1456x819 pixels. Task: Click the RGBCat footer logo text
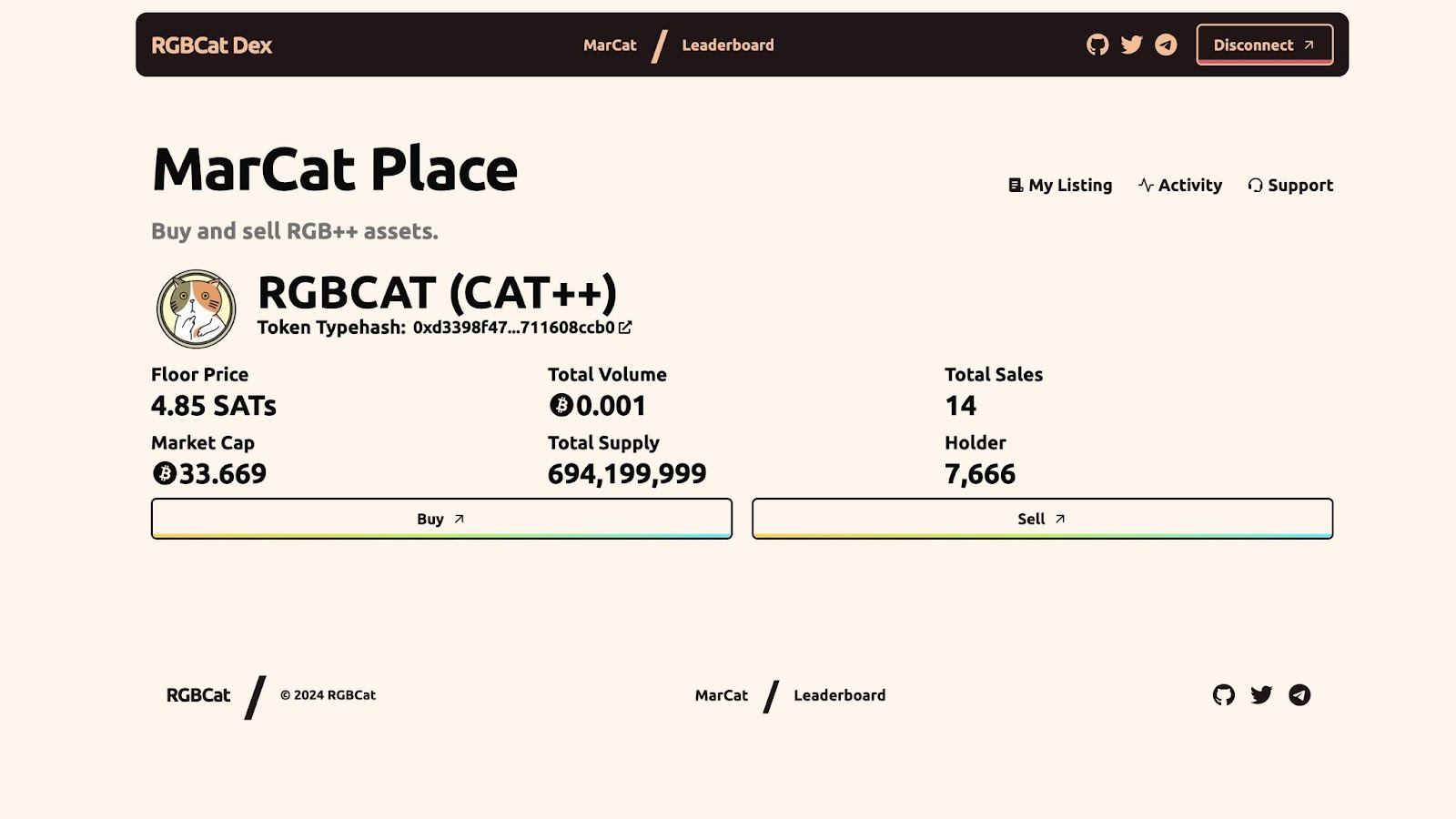click(198, 695)
